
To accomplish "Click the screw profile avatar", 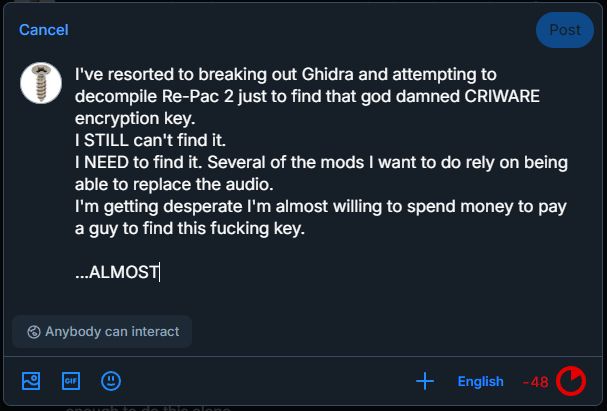I will pyautogui.click(x=42, y=82).
